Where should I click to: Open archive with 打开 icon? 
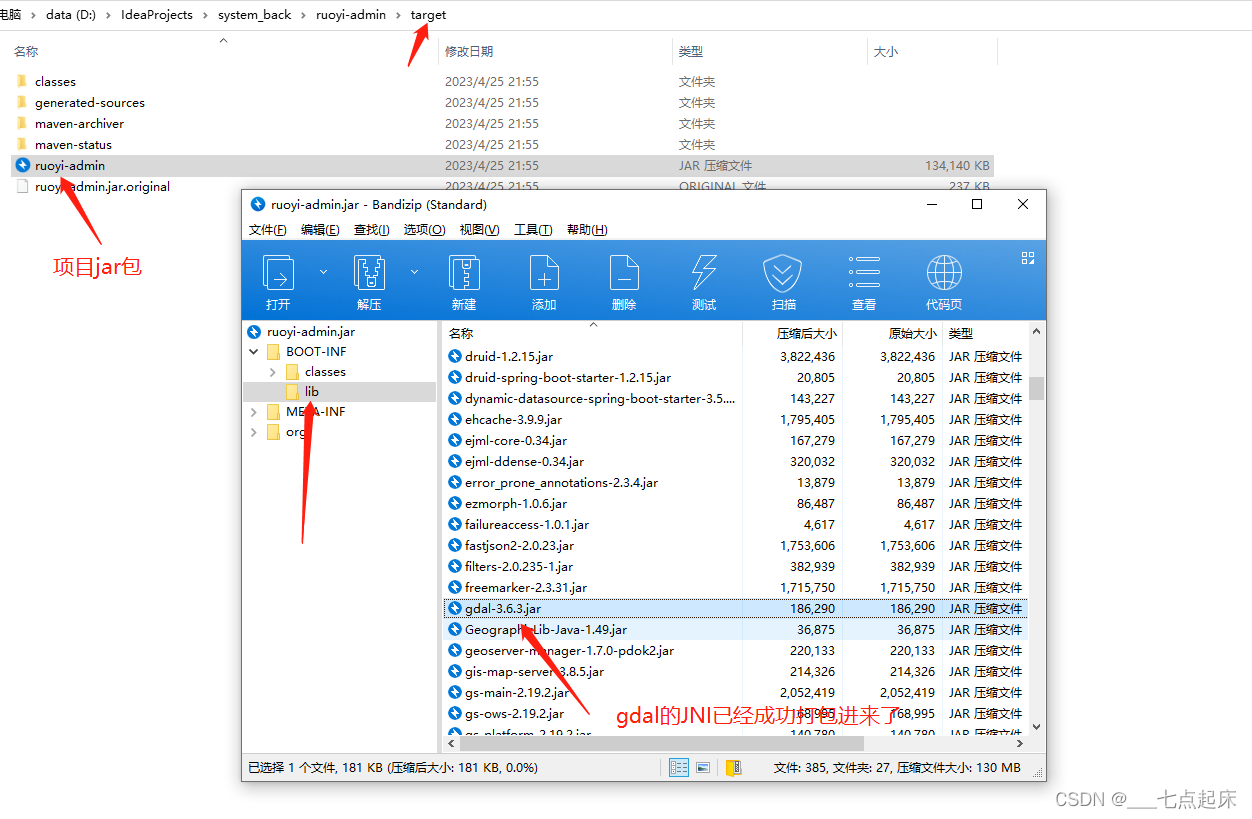pos(278,278)
